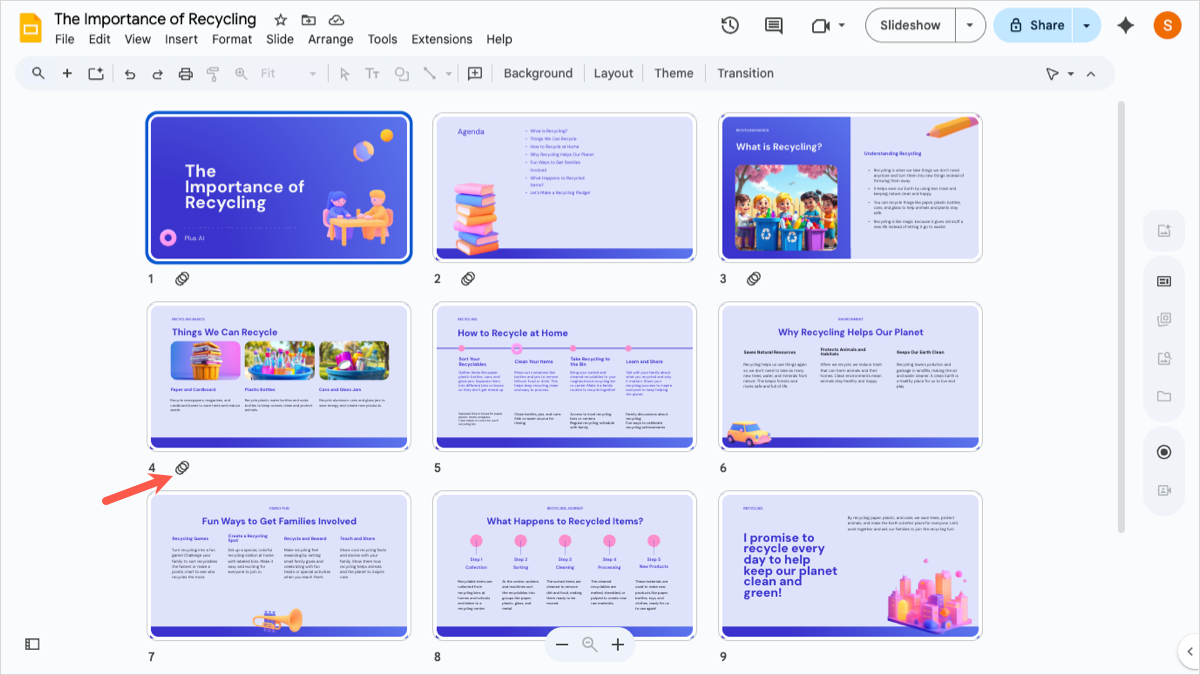Click the record button in side panel

point(1164,452)
